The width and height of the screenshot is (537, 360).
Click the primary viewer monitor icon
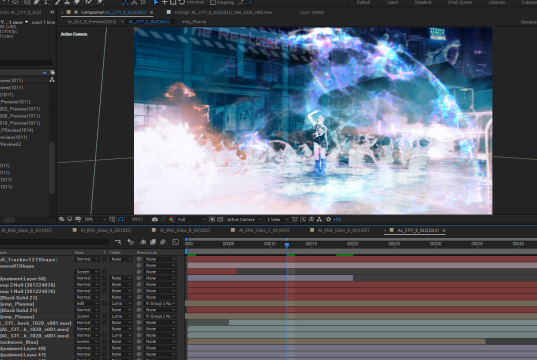click(70, 219)
